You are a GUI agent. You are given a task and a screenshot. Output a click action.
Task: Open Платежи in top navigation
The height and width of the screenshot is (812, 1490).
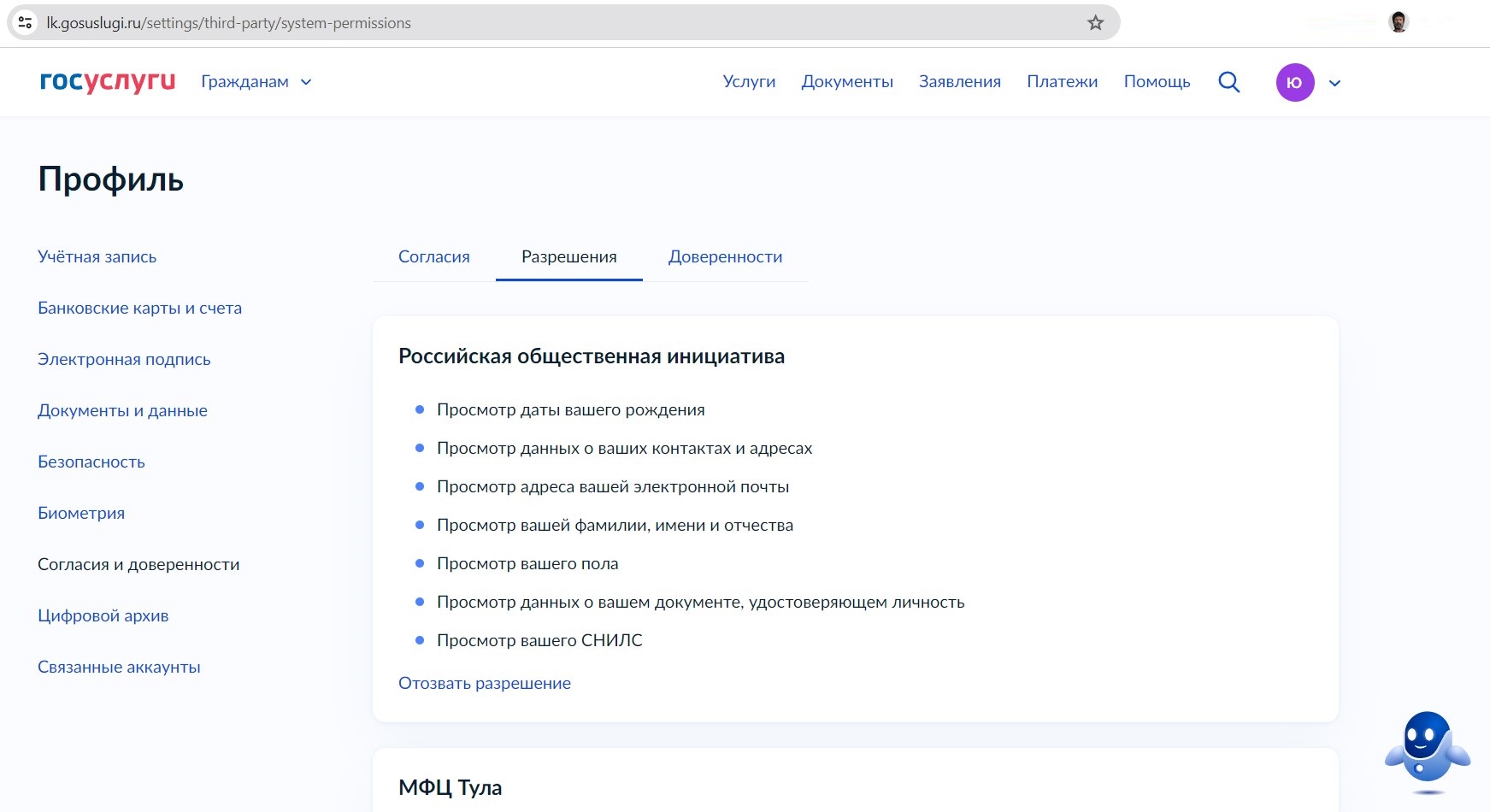click(x=1063, y=82)
